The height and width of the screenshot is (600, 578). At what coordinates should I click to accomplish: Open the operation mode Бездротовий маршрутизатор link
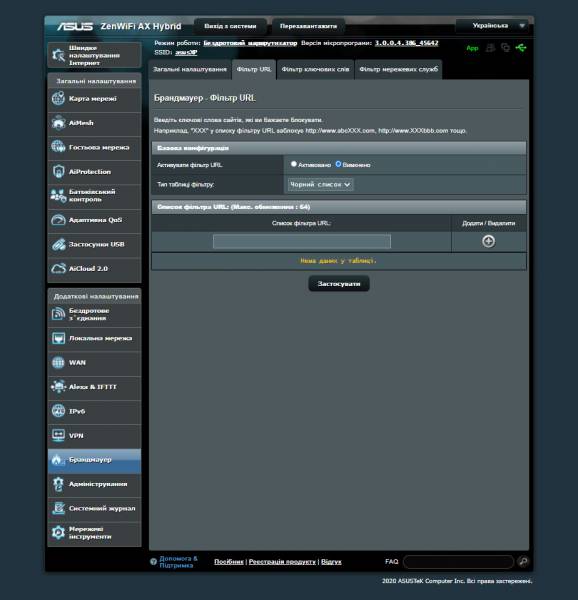pyautogui.click(x=250, y=43)
